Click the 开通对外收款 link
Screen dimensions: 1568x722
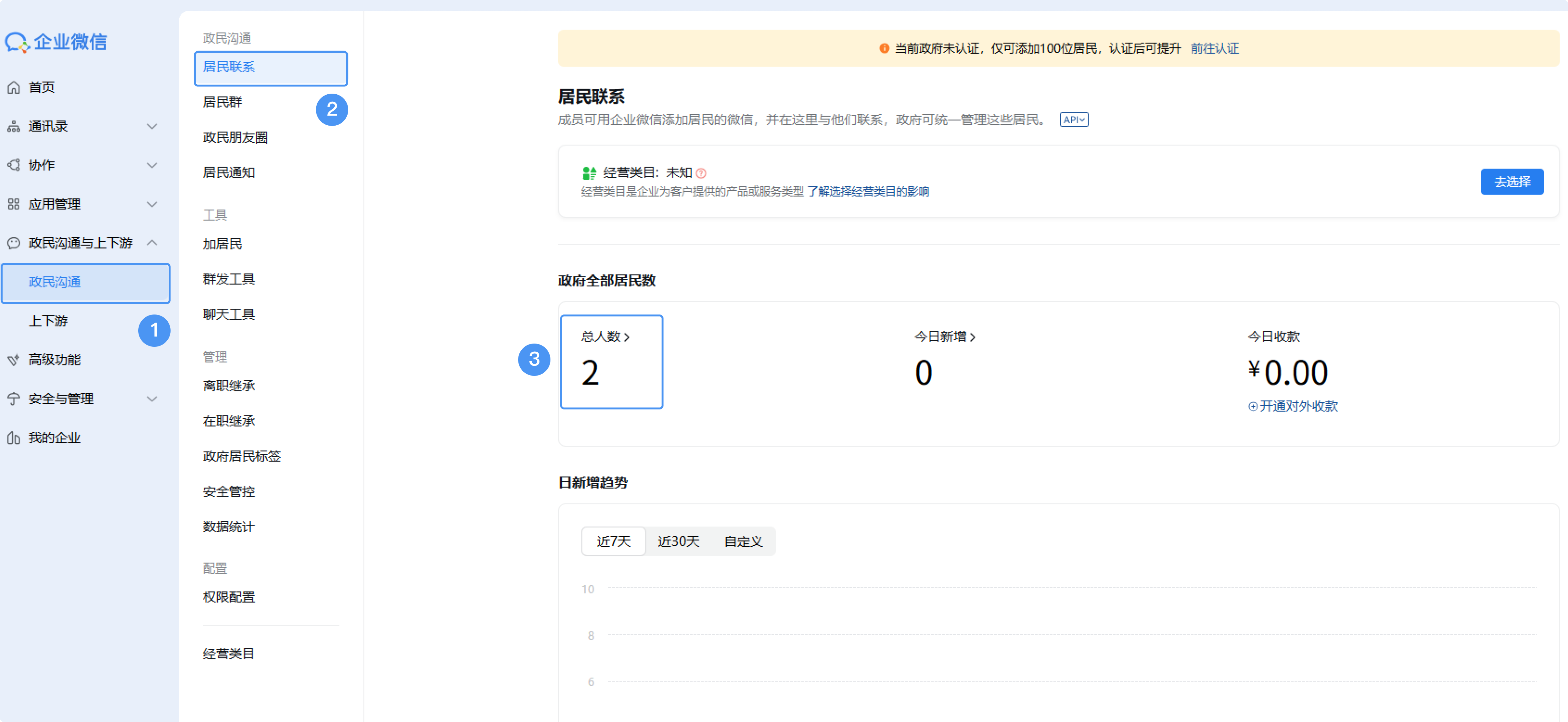click(x=1298, y=406)
